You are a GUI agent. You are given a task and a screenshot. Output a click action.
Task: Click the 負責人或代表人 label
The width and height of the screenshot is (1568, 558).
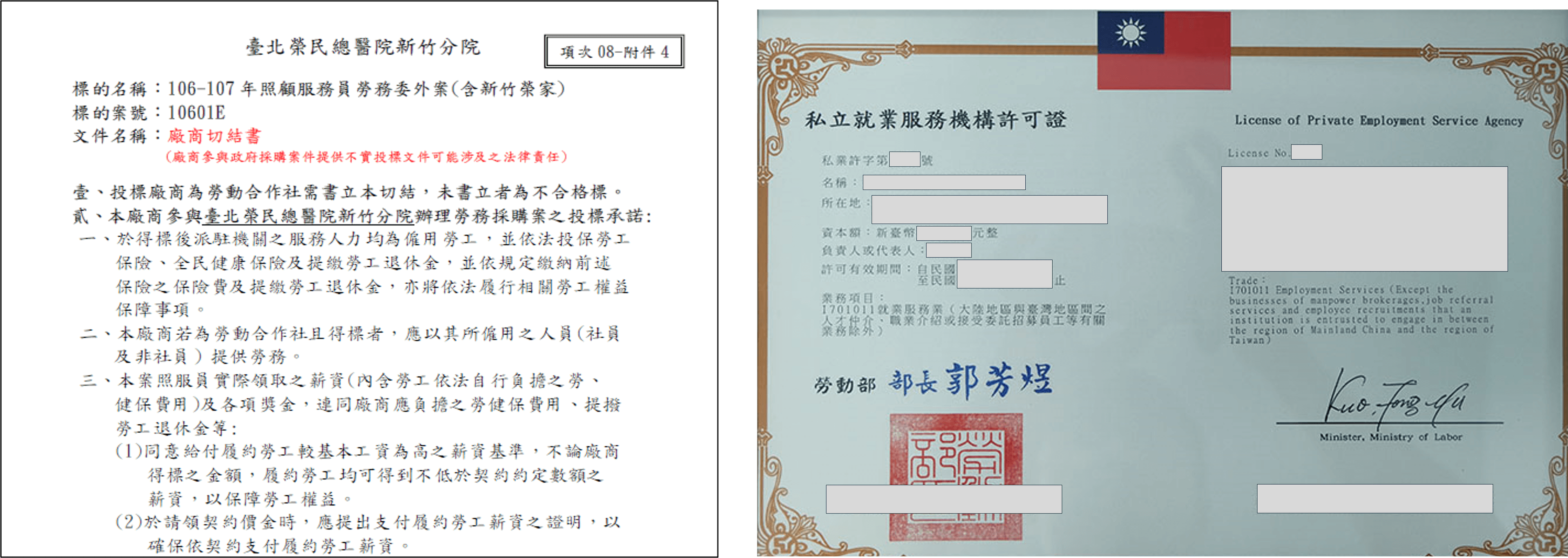pyautogui.click(x=872, y=251)
